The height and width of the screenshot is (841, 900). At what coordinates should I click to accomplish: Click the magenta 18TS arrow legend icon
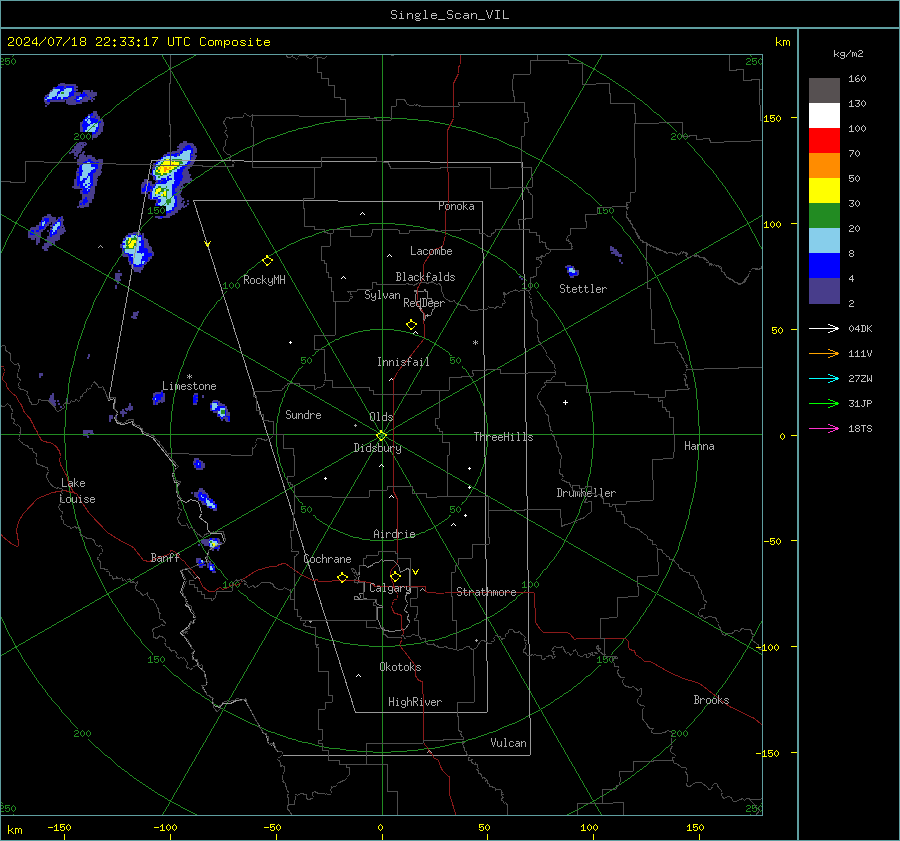[824, 428]
